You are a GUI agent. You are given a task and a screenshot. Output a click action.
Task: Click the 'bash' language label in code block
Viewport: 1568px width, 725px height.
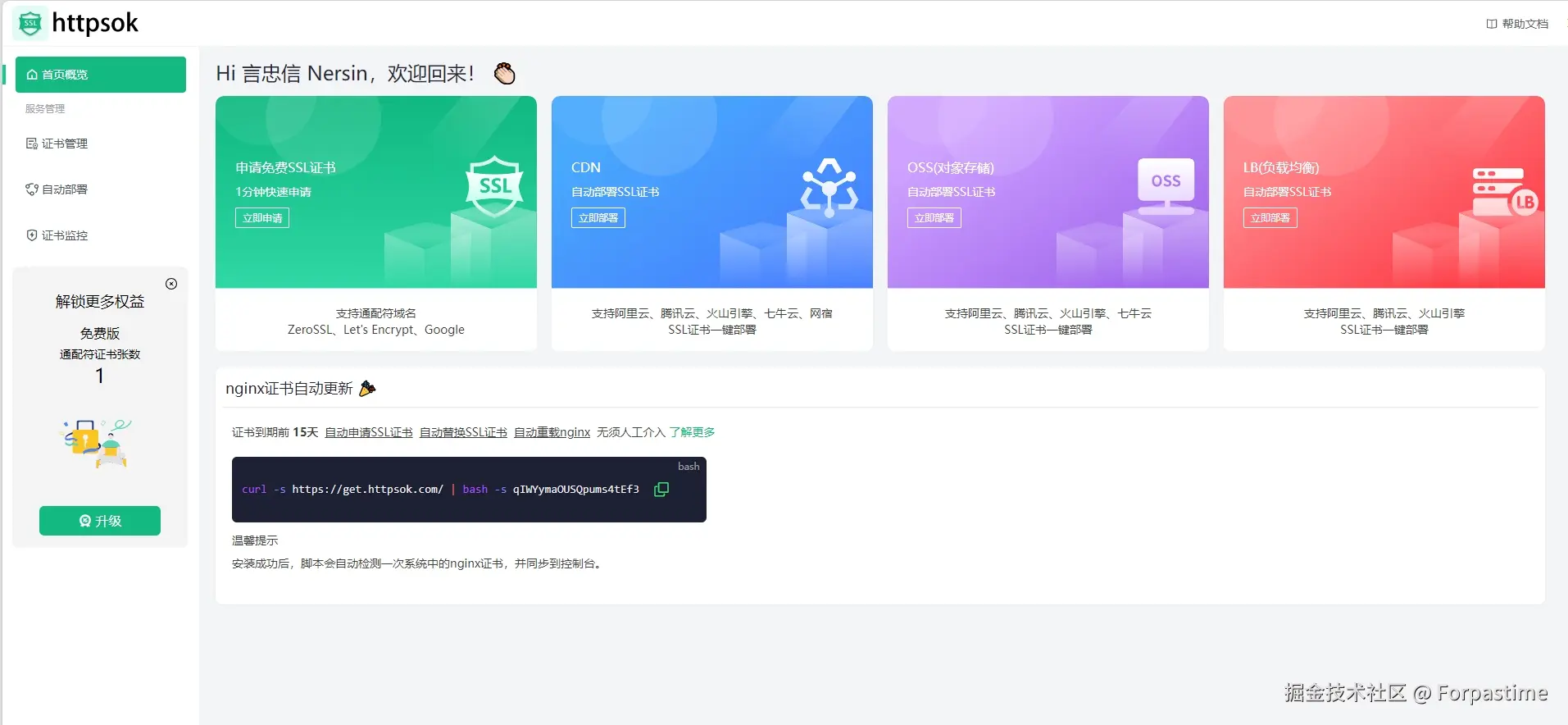(x=689, y=467)
